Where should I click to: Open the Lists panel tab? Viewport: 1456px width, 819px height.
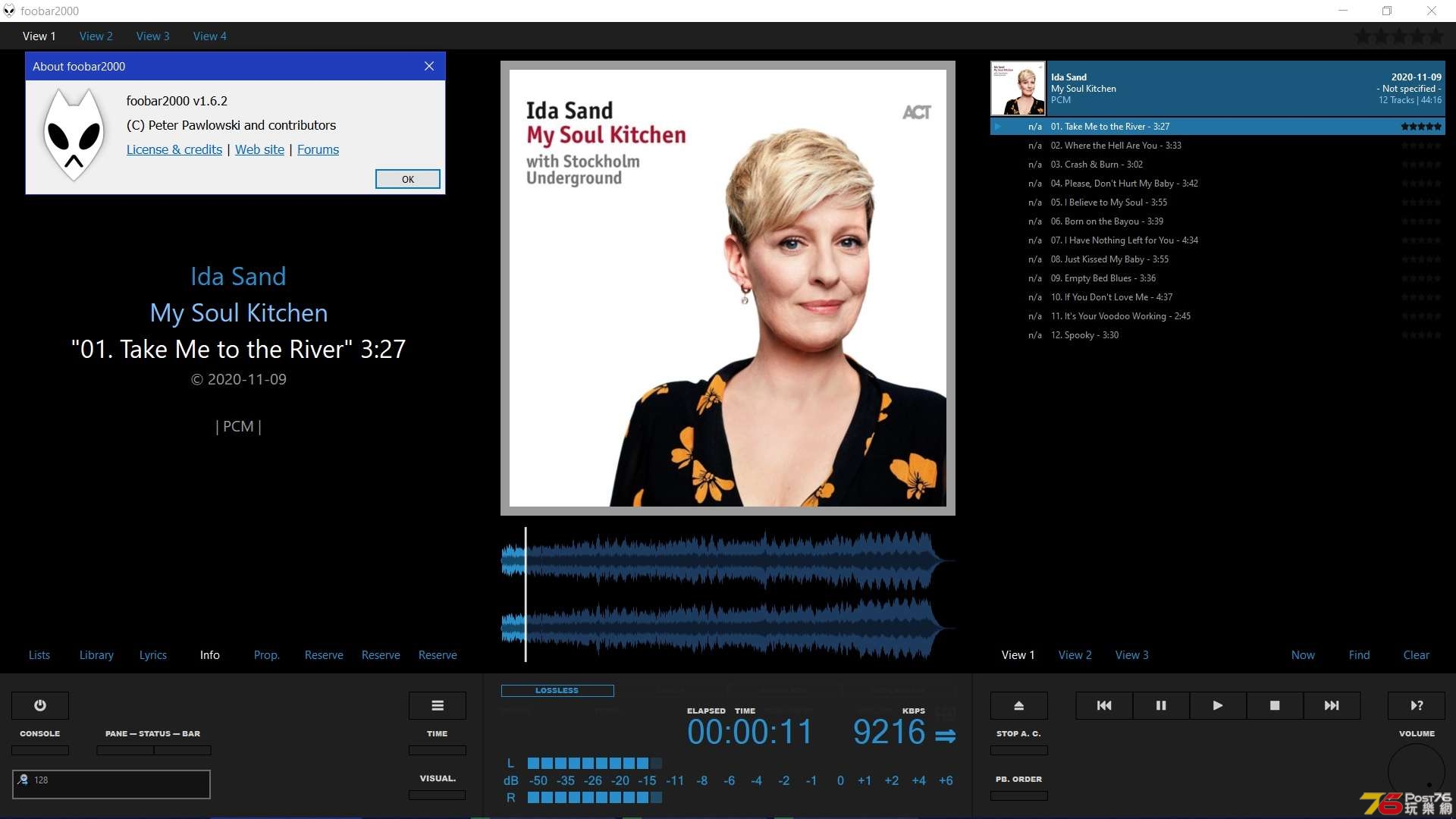39,654
